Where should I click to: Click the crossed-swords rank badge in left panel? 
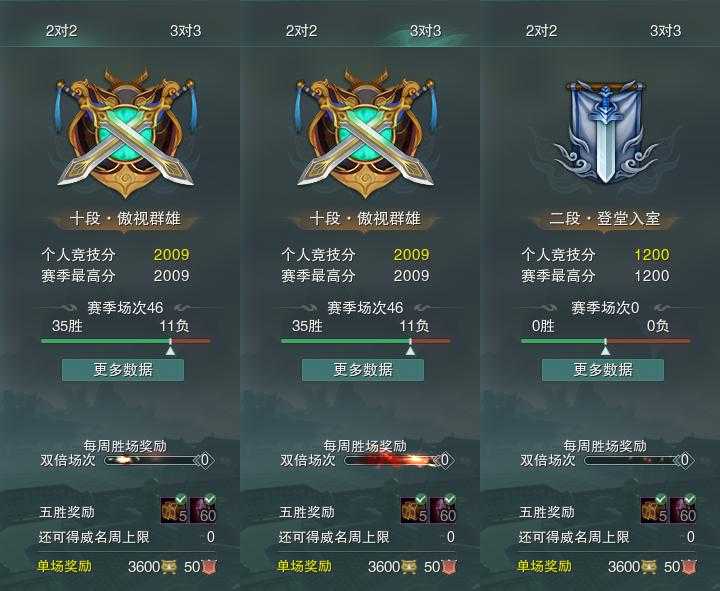coord(125,132)
